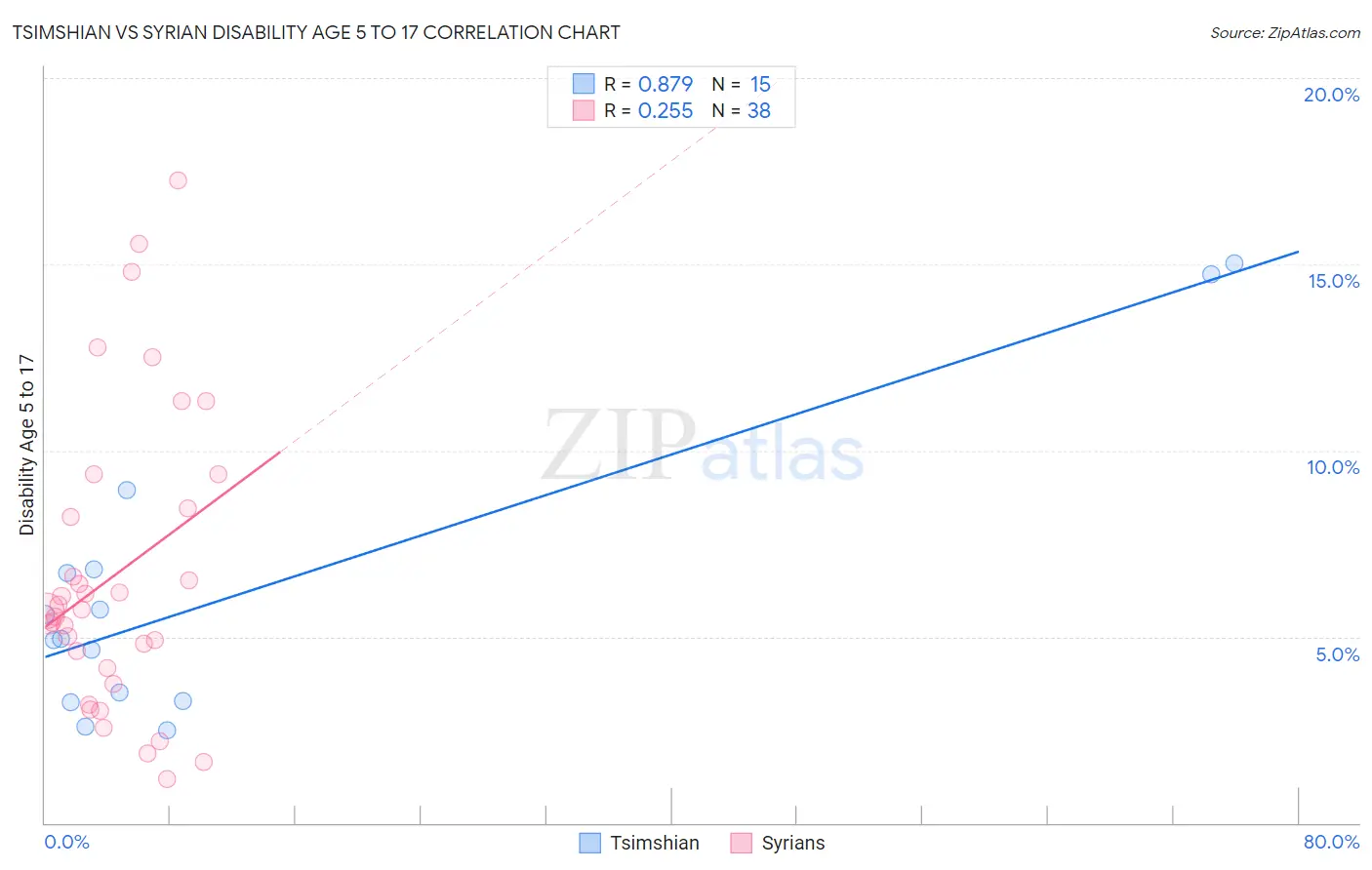Click the rightmost blue Tsimshian data point
The width and height of the screenshot is (1372, 870).
click(x=1234, y=263)
